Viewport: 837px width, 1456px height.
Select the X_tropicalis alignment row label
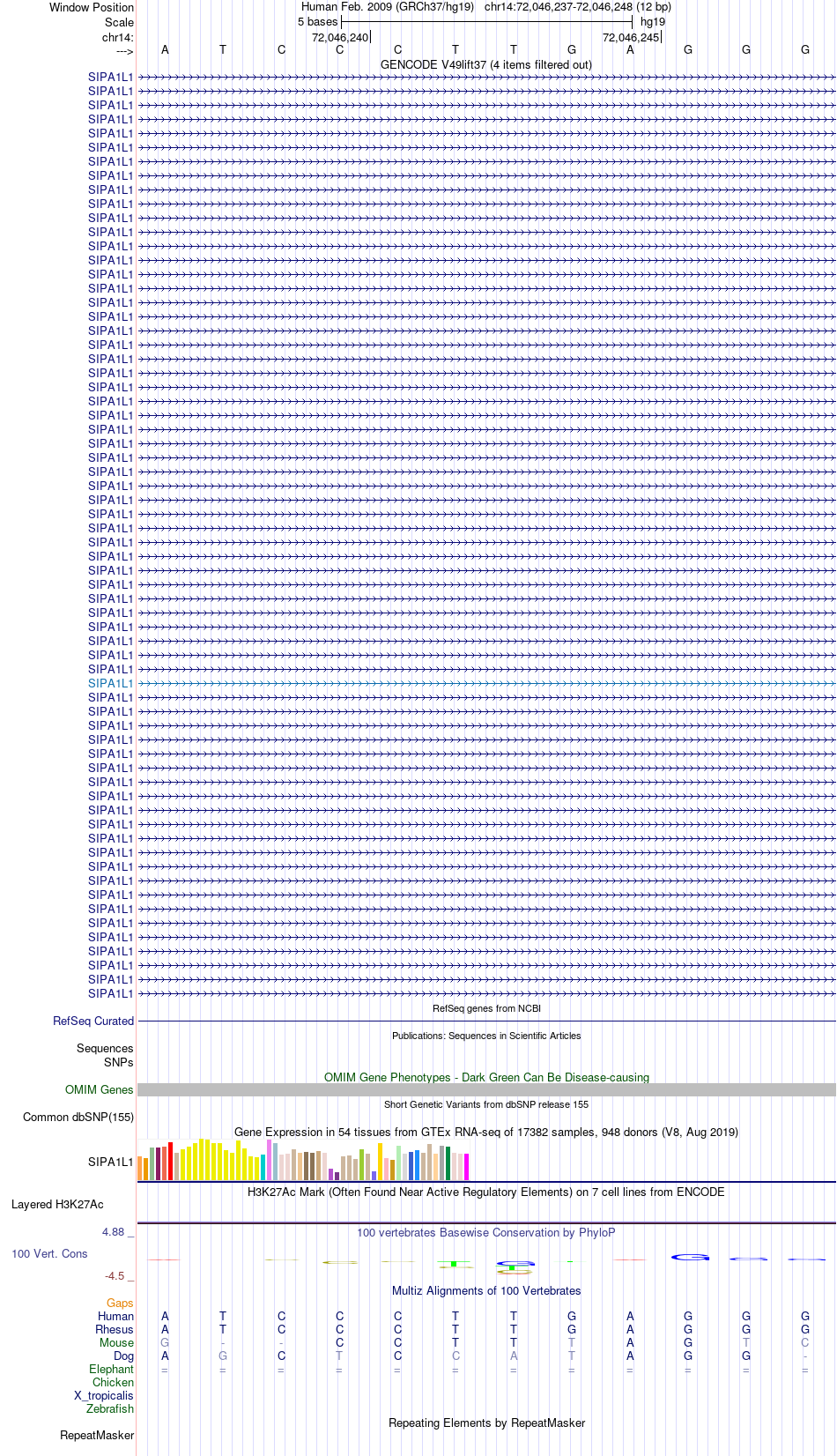pyautogui.click(x=104, y=1395)
